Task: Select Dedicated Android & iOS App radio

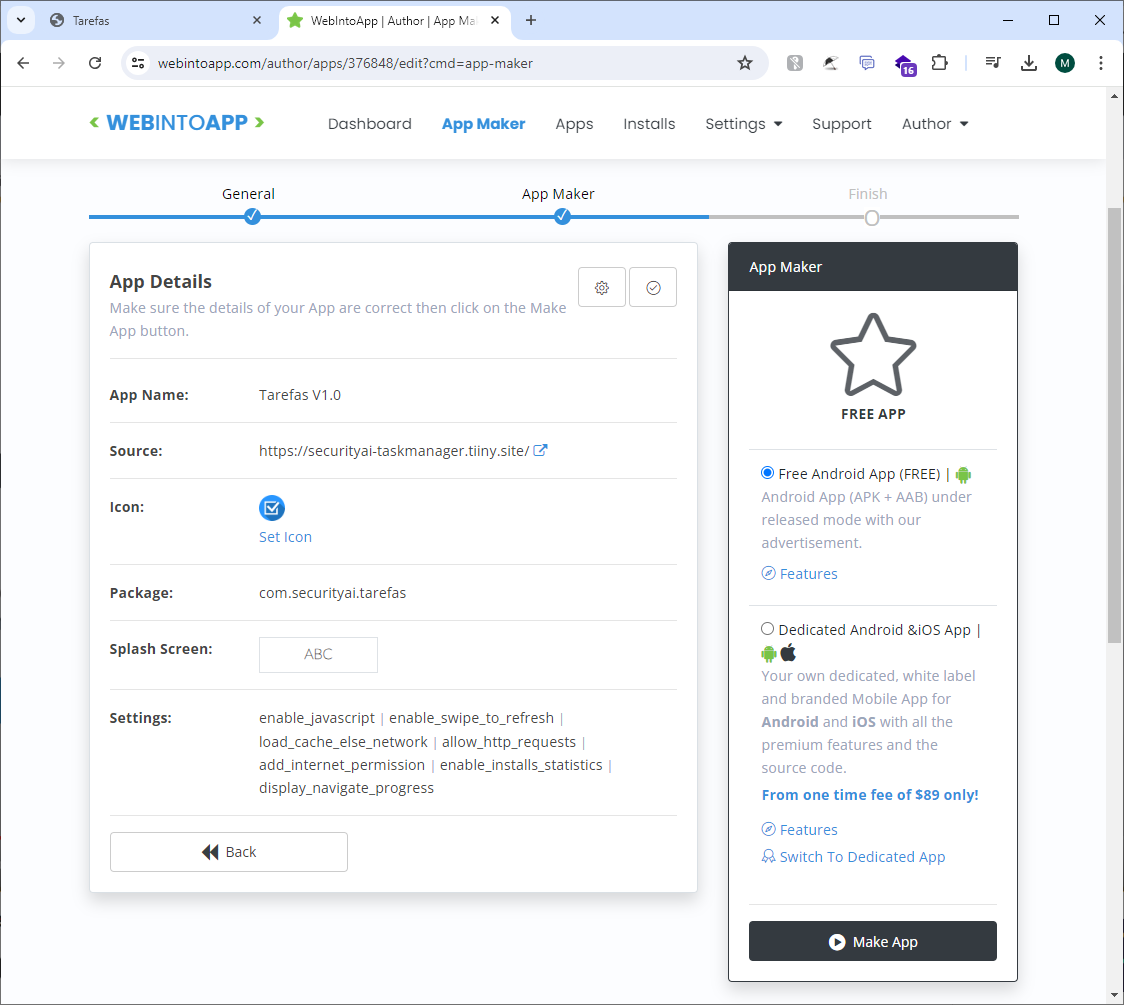Action: click(x=767, y=629)
